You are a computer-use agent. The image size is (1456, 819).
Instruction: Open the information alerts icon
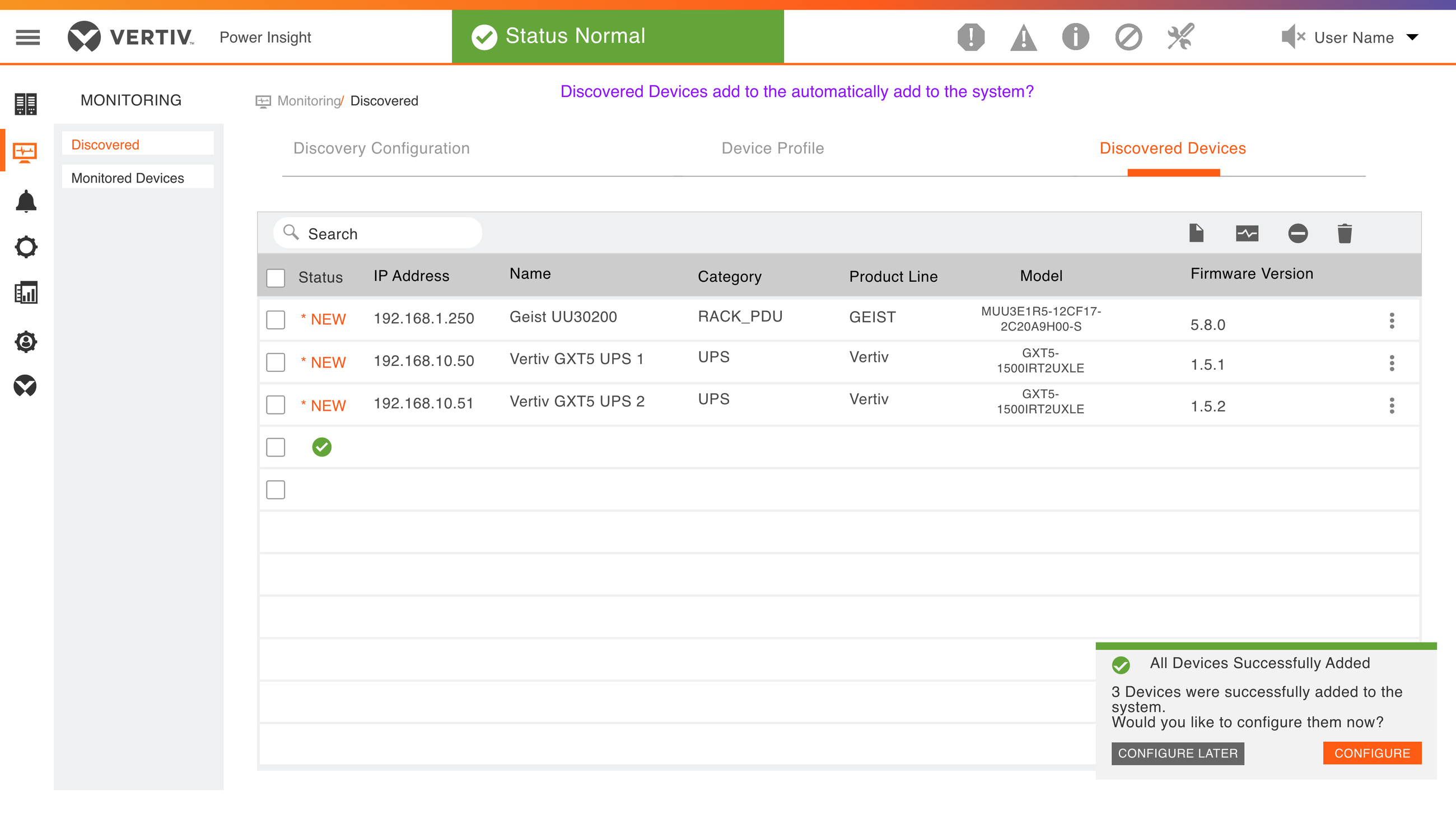coord(1075,38)
